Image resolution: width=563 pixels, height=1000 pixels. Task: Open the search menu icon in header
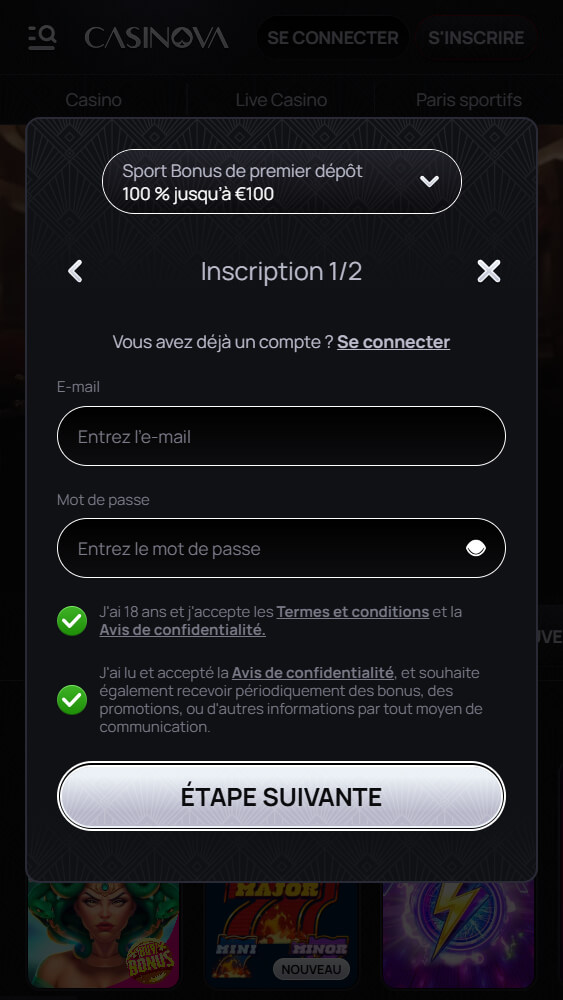click(x=42, y=38)
